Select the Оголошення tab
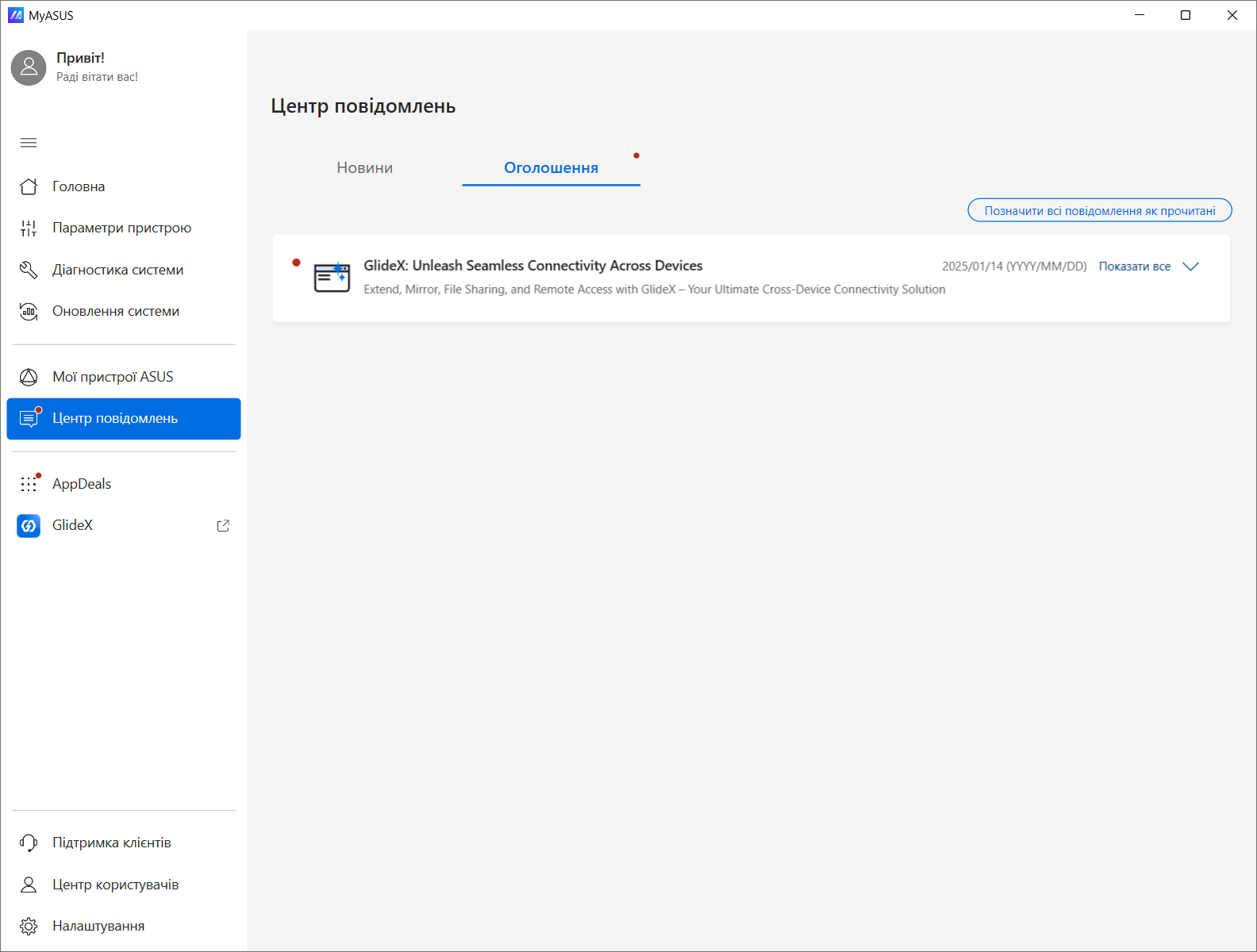 tap(551, 167)
